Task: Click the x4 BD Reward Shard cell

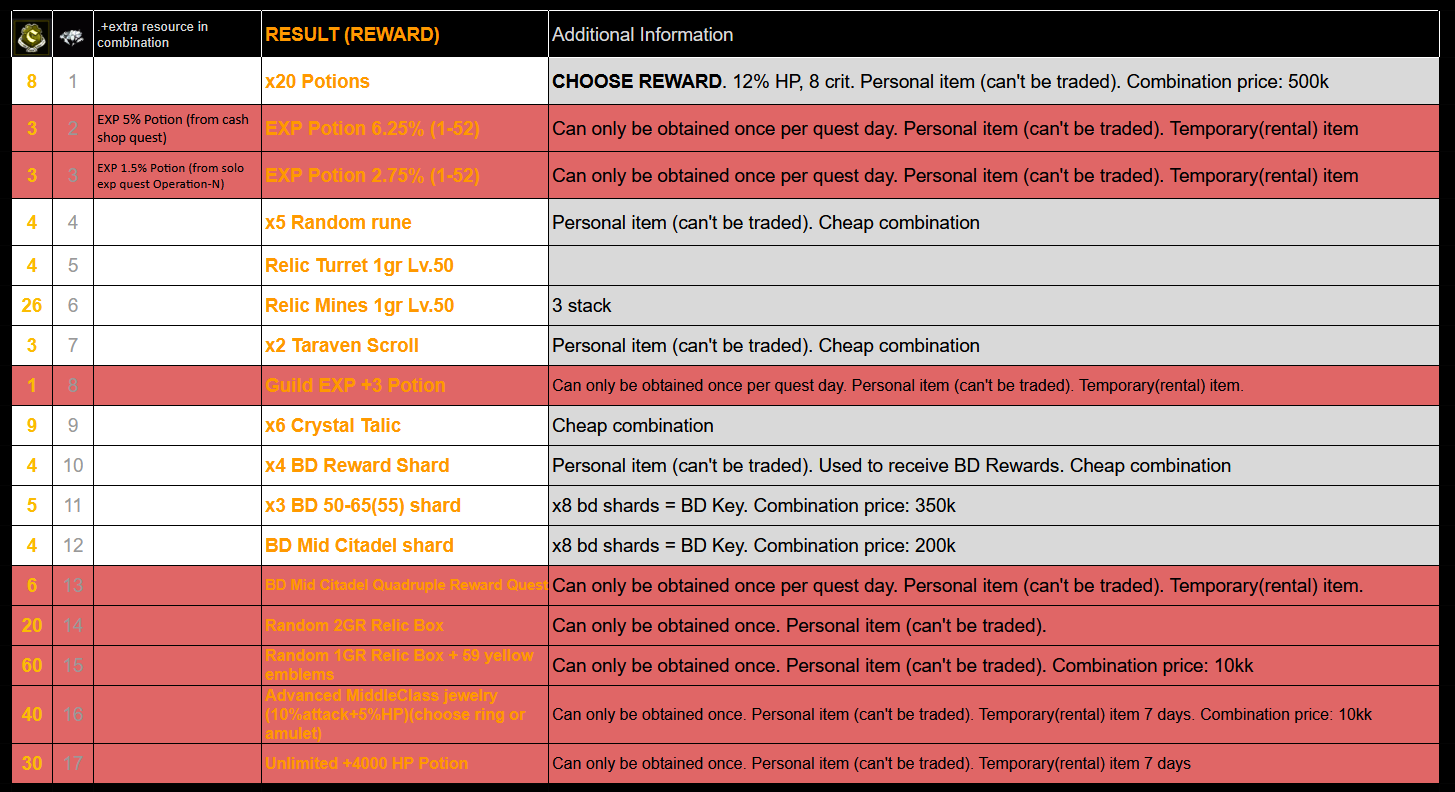Action: [x=357, y=466]
